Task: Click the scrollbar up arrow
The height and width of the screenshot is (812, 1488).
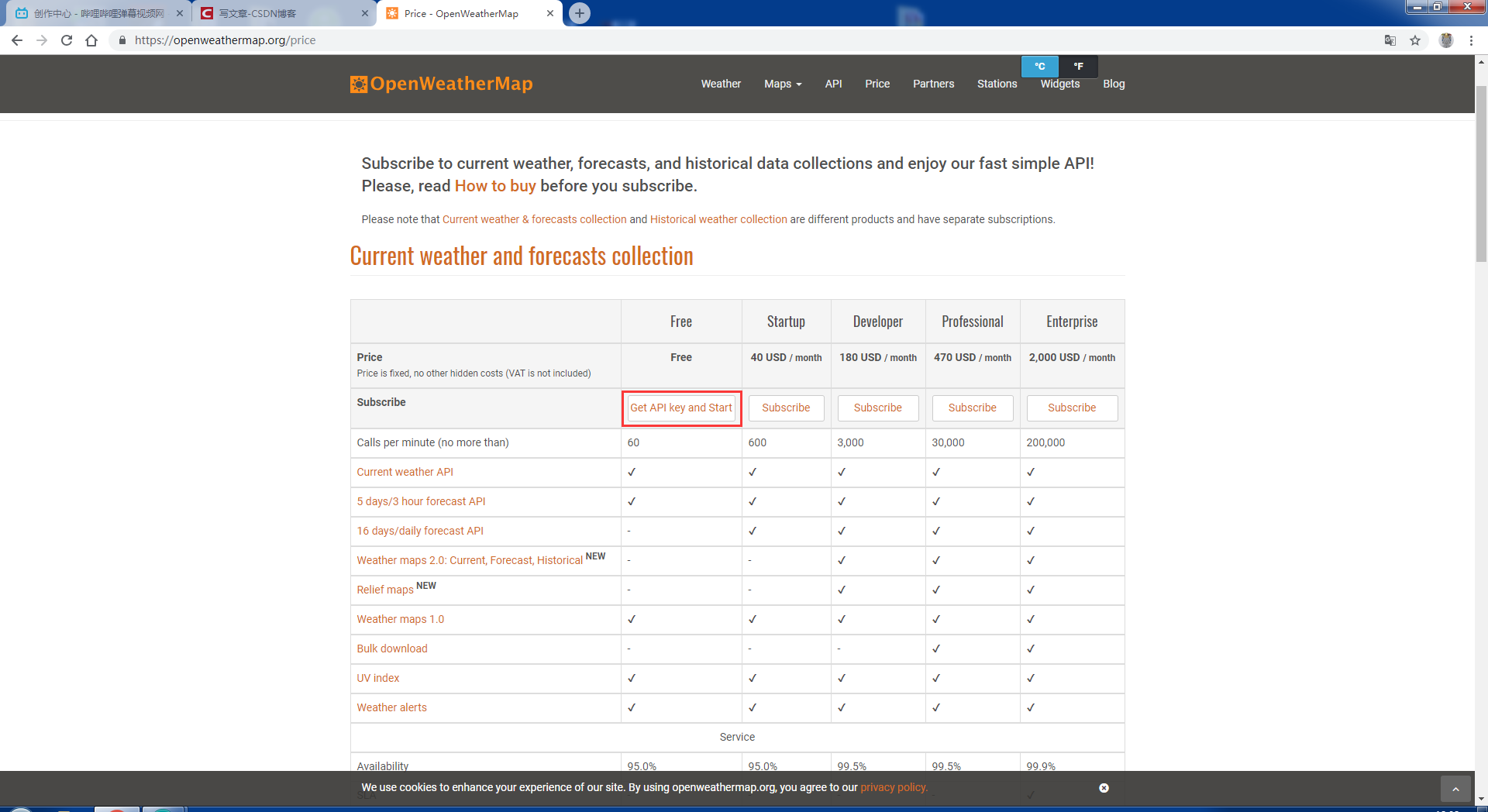Action: coord(1481,61)
